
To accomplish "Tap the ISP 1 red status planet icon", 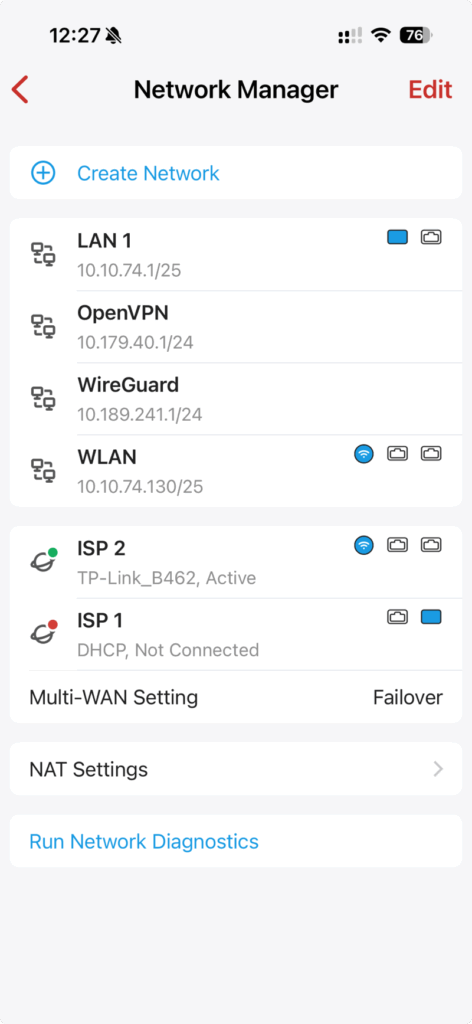I will pos(43,632).
